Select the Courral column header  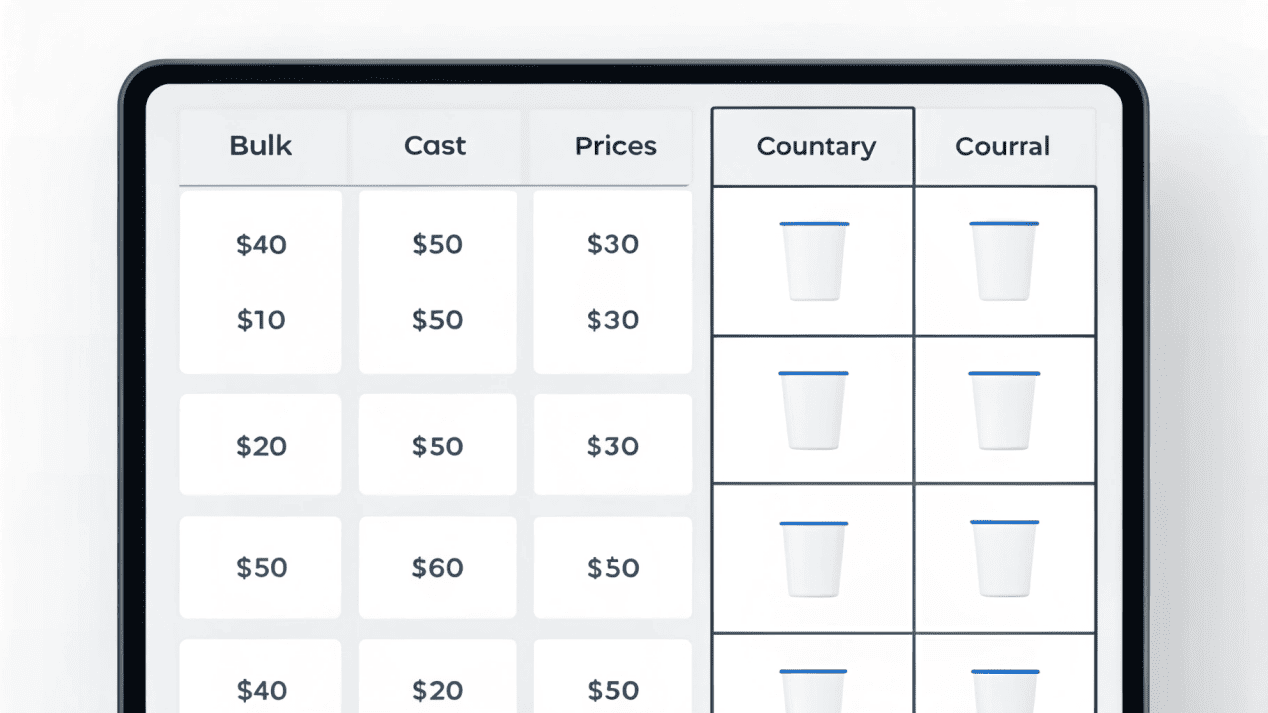click(x=1002, y=147)
